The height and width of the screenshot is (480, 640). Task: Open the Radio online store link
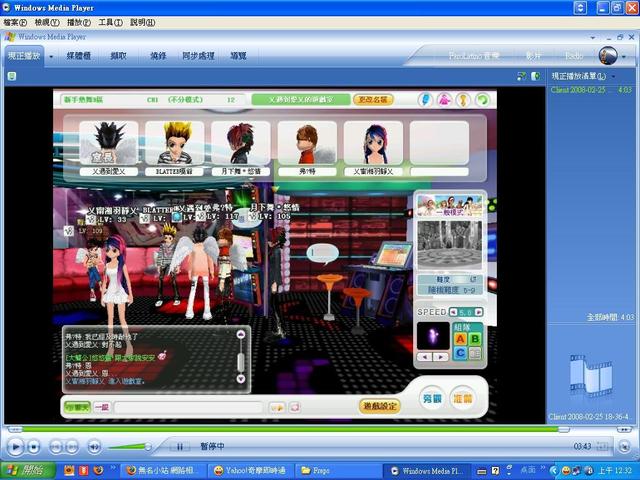[x=573, y=56]
